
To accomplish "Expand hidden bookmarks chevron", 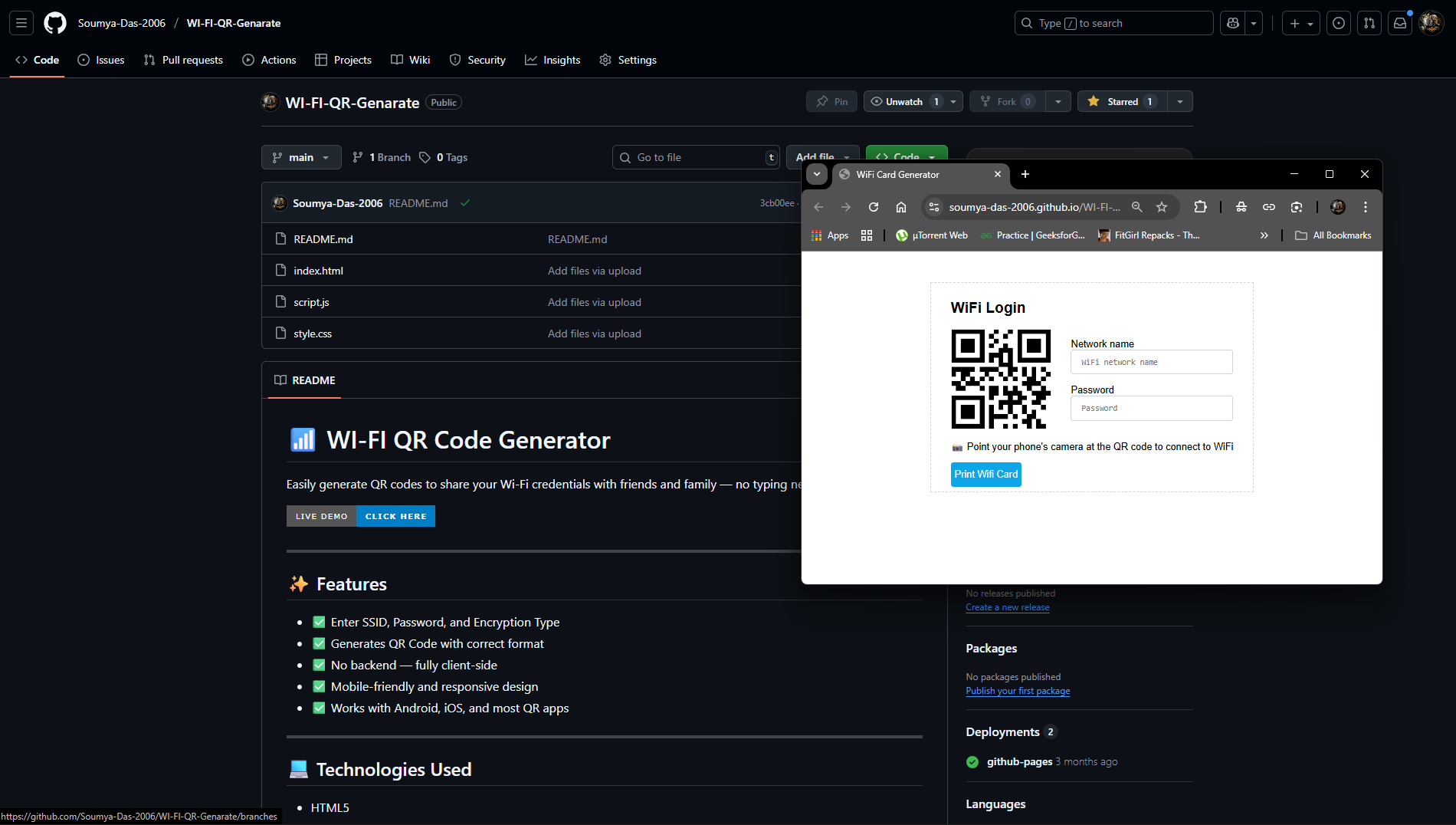I will (1264, 235).
